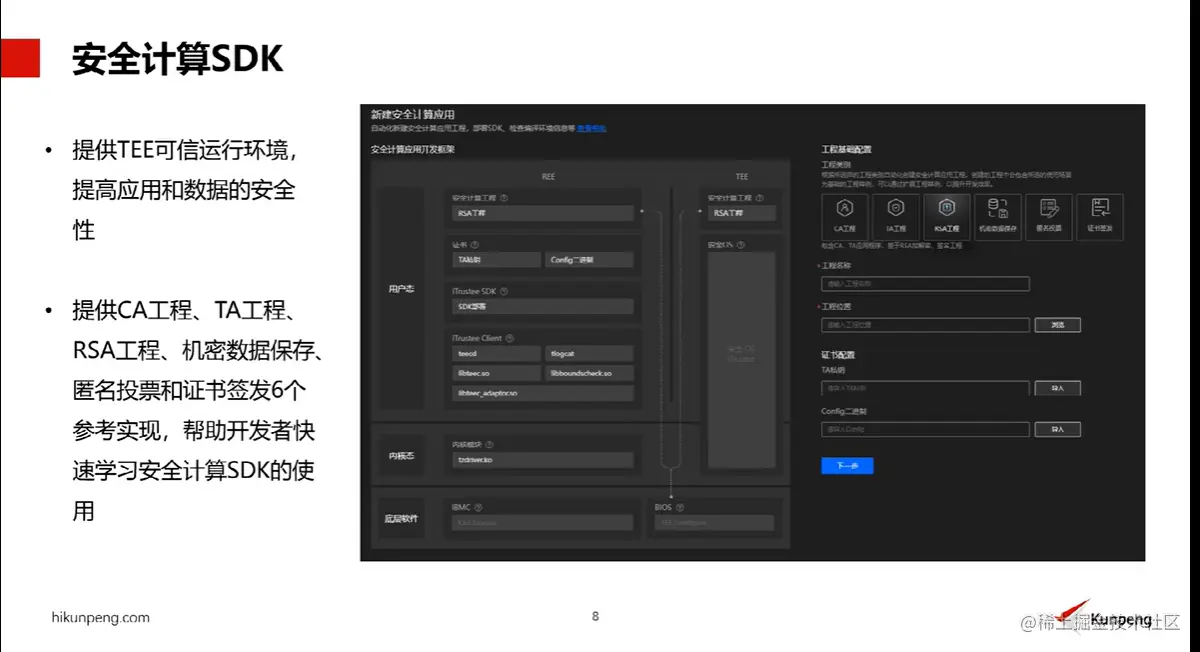Click the 新建安全计算应用 page heading
Screen dimensions: 1200x652
[x=412, y=115]
